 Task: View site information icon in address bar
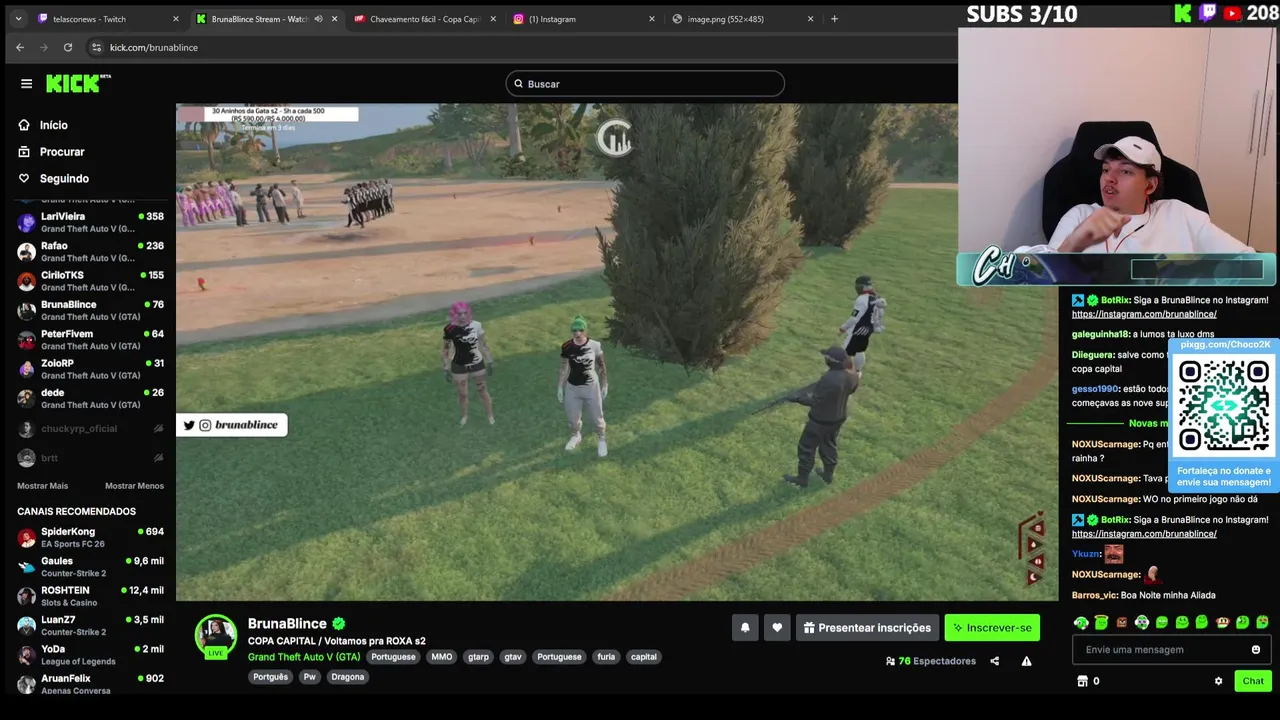click(96, 47)
